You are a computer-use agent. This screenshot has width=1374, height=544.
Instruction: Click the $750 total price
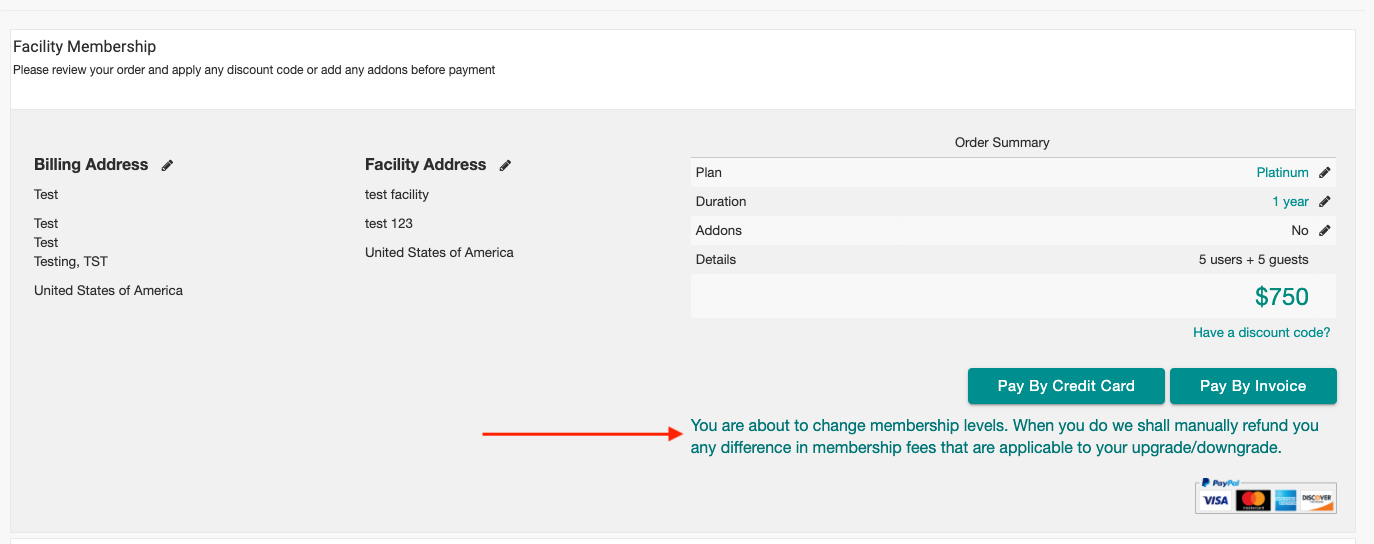pyautogui.click(x=1281, y=297)
